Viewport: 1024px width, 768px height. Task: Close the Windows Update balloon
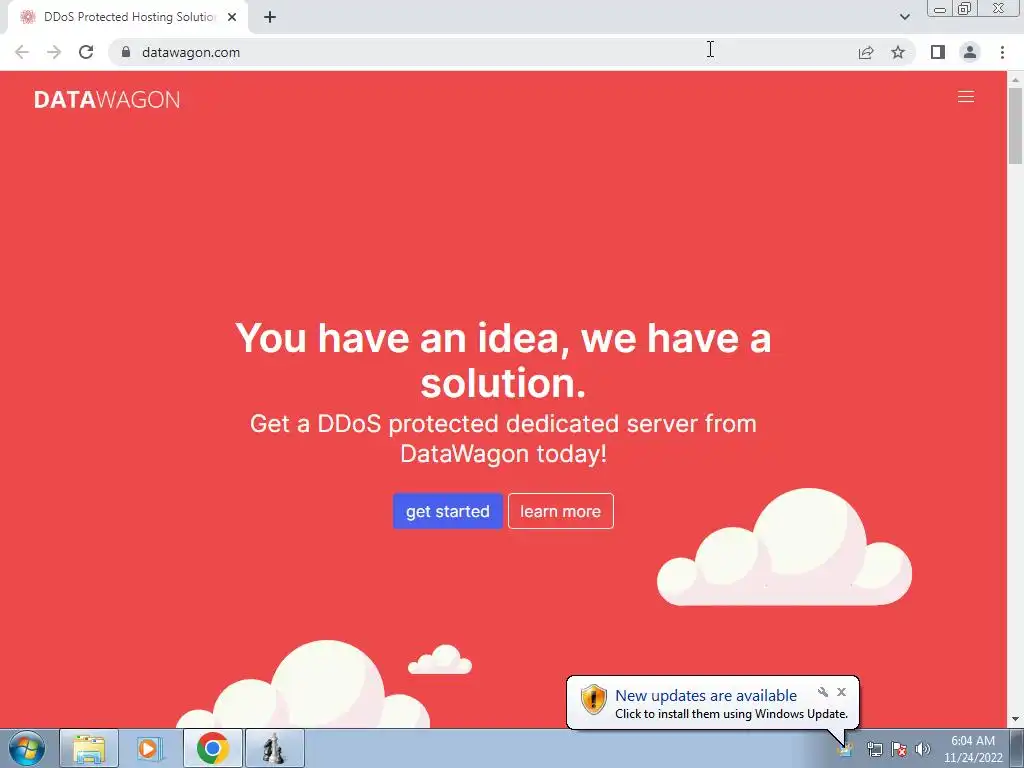pos(841,692)
